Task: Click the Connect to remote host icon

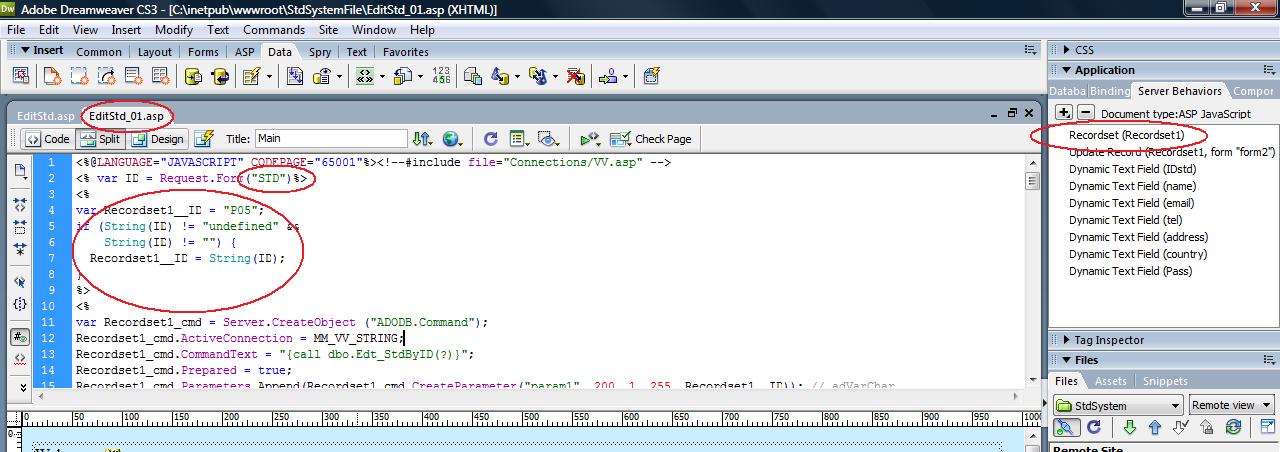Action: 1067,427
